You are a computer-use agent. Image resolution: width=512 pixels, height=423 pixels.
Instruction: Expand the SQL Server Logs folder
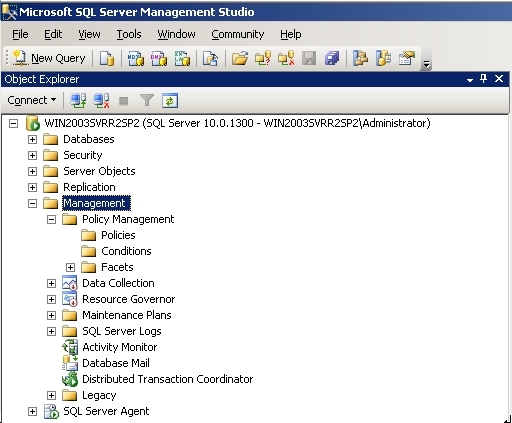pos(51,331)
